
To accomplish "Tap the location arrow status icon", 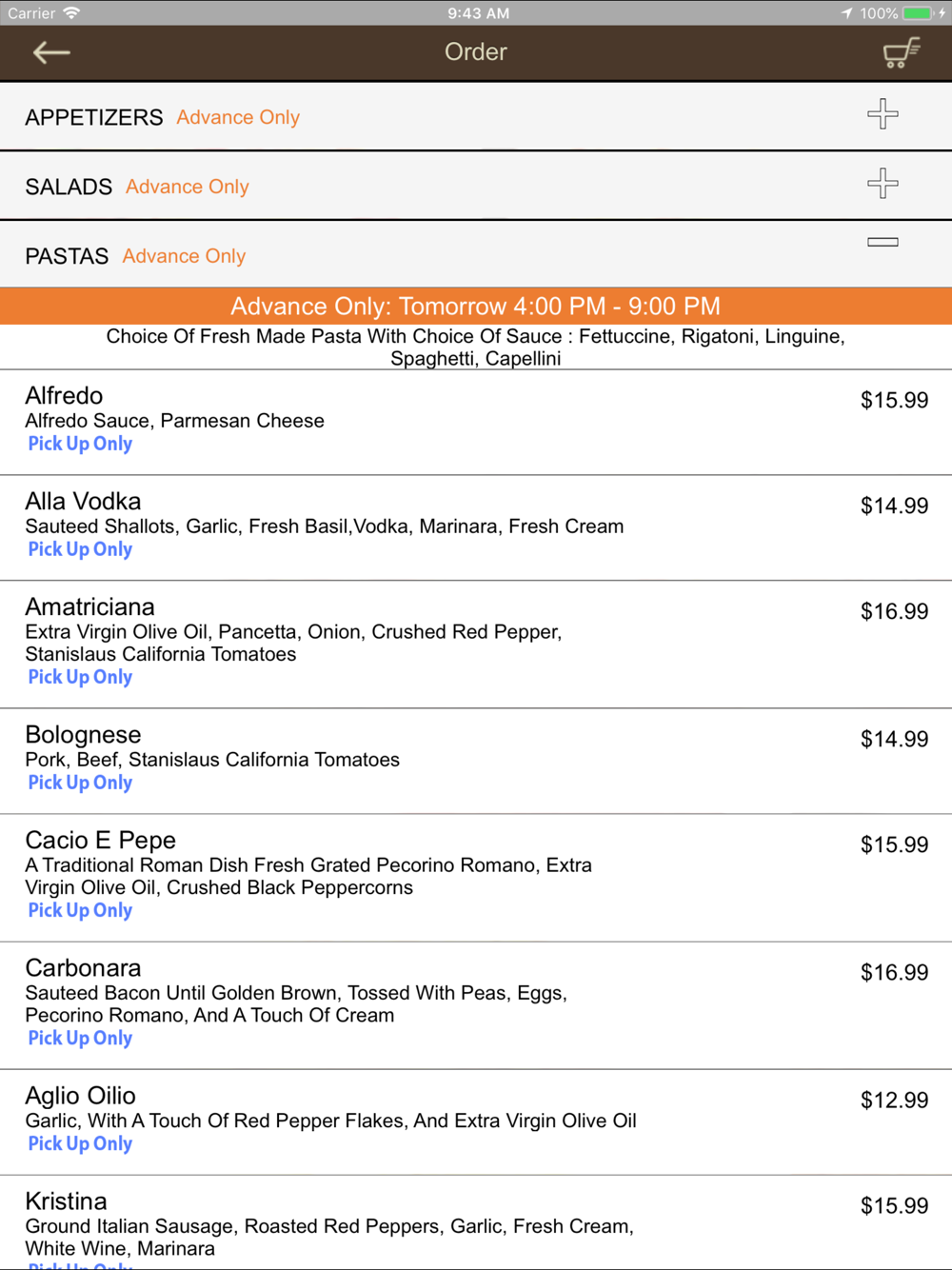I will (846, 13).
